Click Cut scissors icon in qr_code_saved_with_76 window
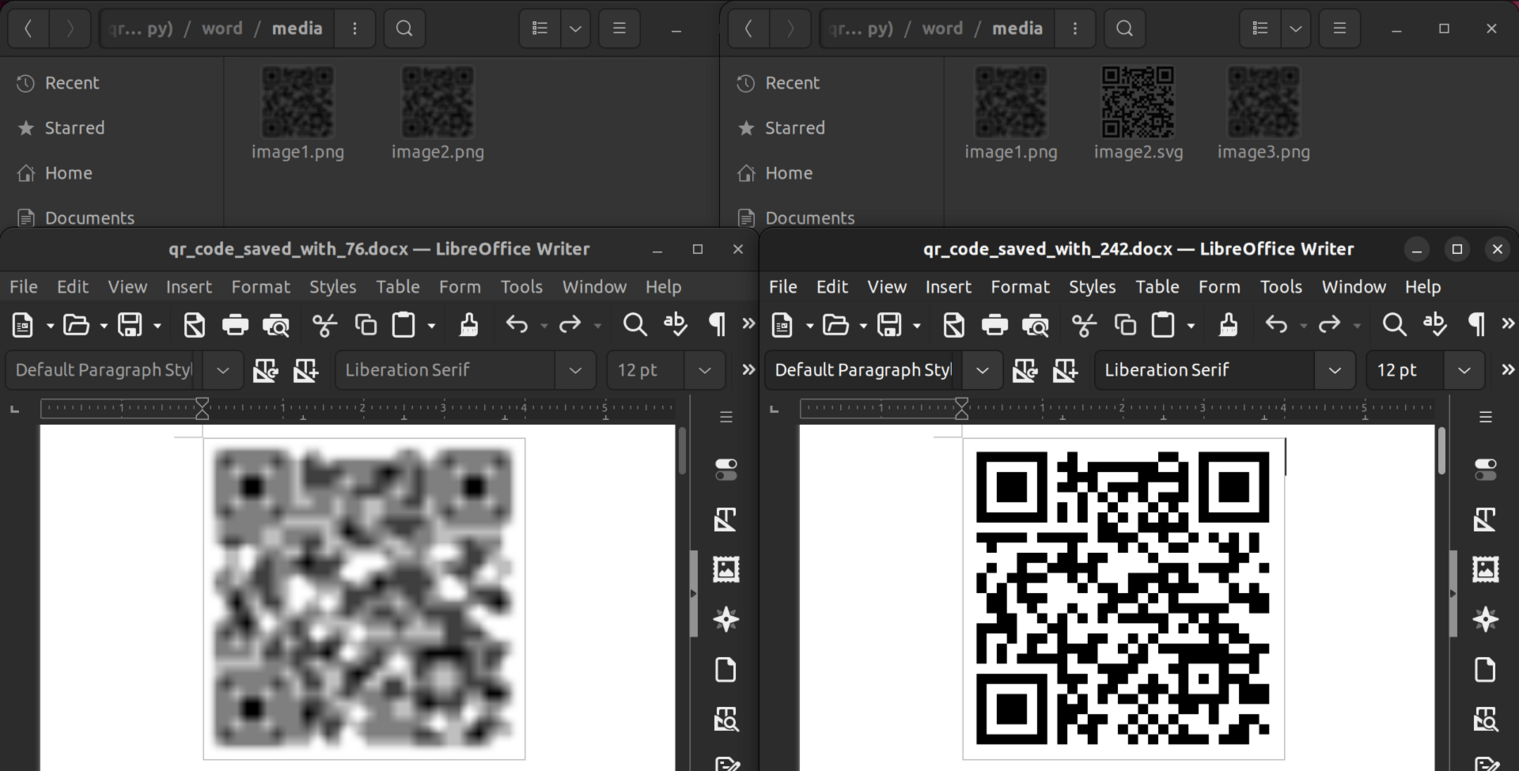1519x771 pixels. (324, 324)
